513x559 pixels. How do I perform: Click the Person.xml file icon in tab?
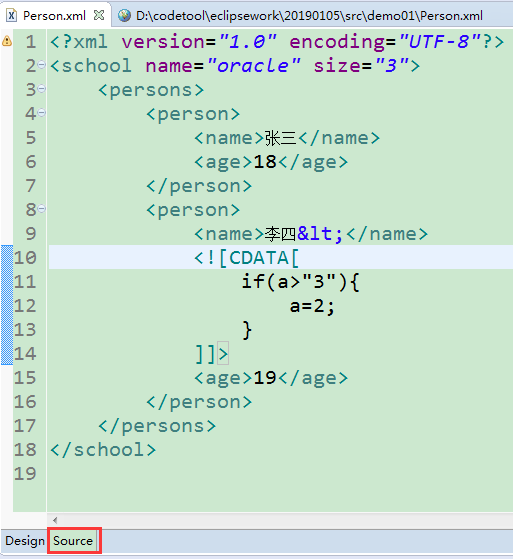[11, 16]
